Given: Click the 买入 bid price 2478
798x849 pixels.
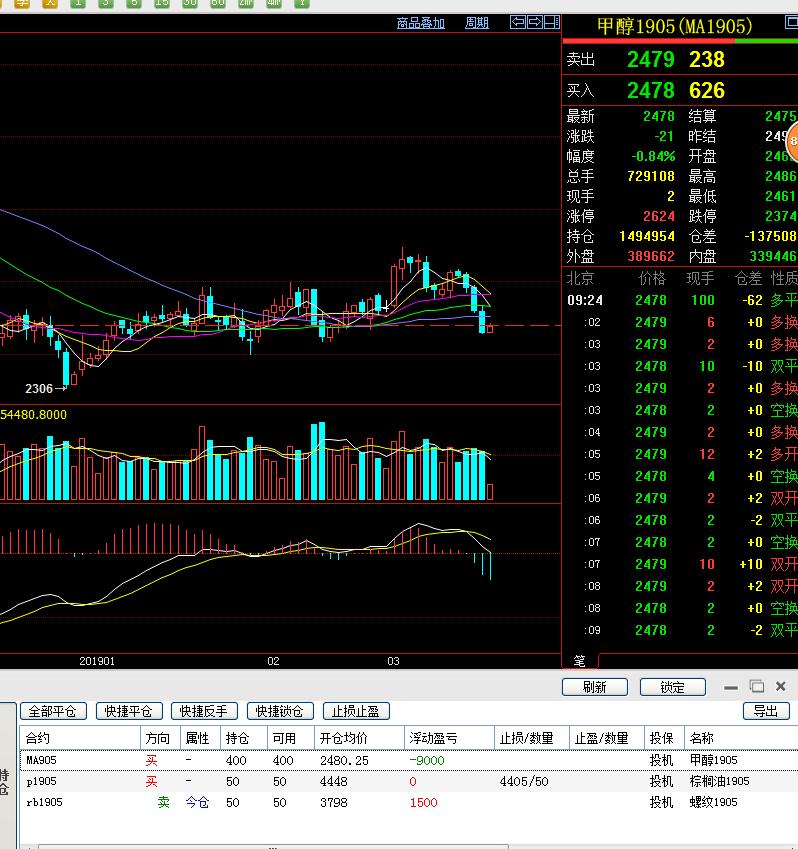Looking at the screenshot, I should 651,90.
